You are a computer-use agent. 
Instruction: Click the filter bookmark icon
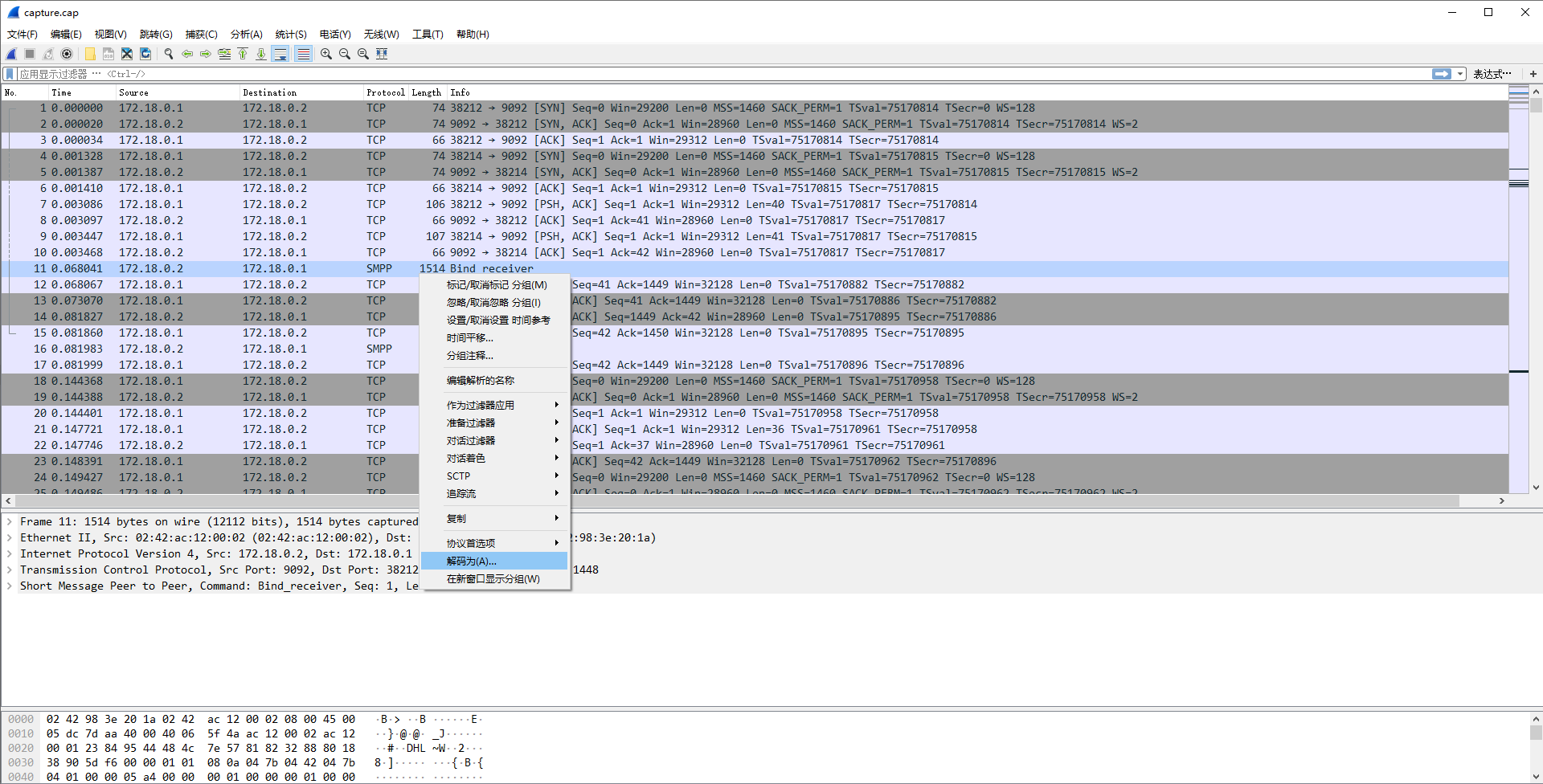[10, 74]
